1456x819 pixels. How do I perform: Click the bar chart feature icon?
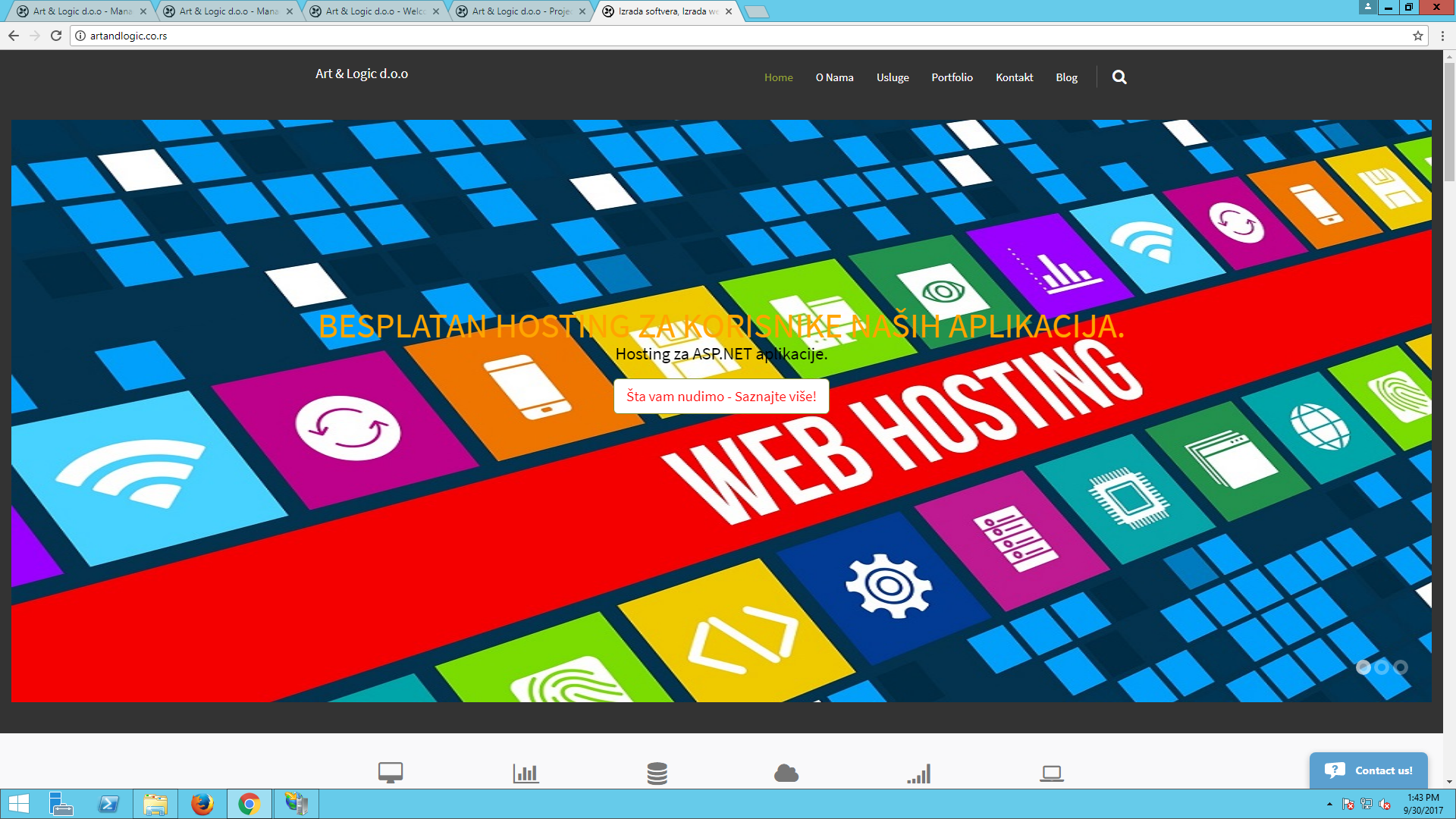(x=526, y=773)
